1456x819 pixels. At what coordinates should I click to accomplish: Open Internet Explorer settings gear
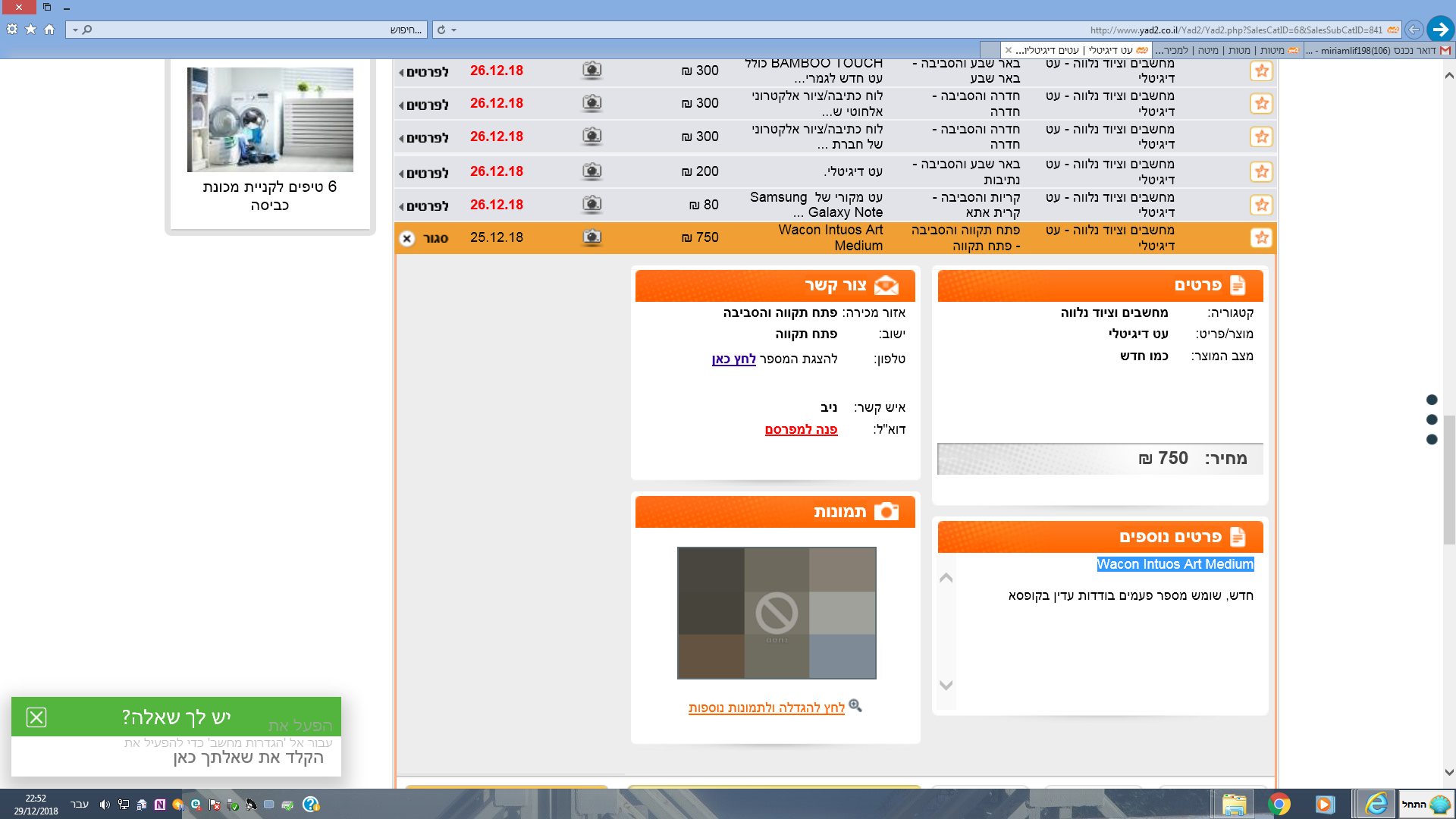tap(12, 30)
